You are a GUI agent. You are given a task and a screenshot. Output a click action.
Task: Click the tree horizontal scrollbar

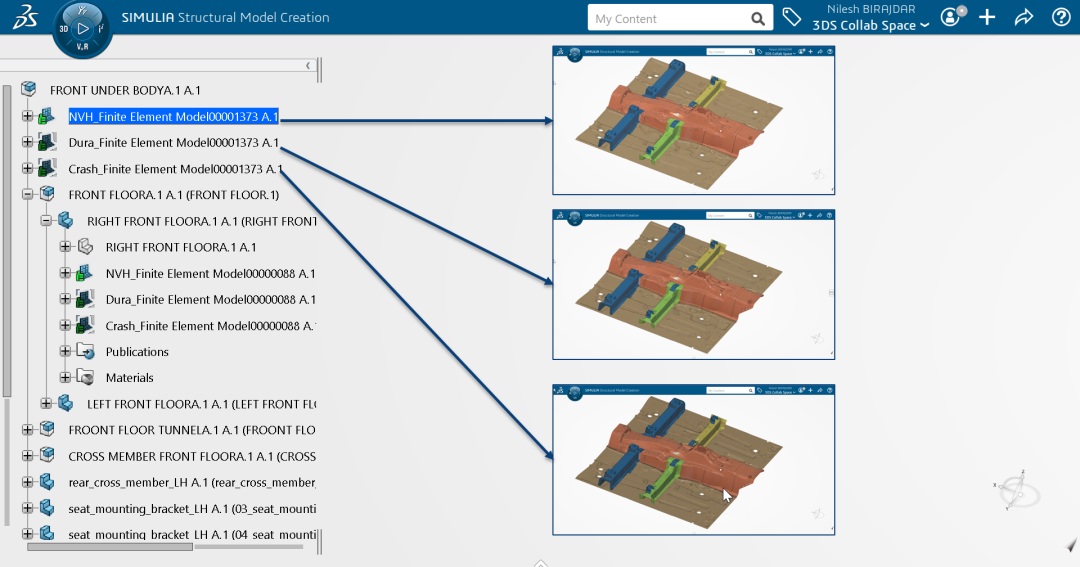click(110, 547)
